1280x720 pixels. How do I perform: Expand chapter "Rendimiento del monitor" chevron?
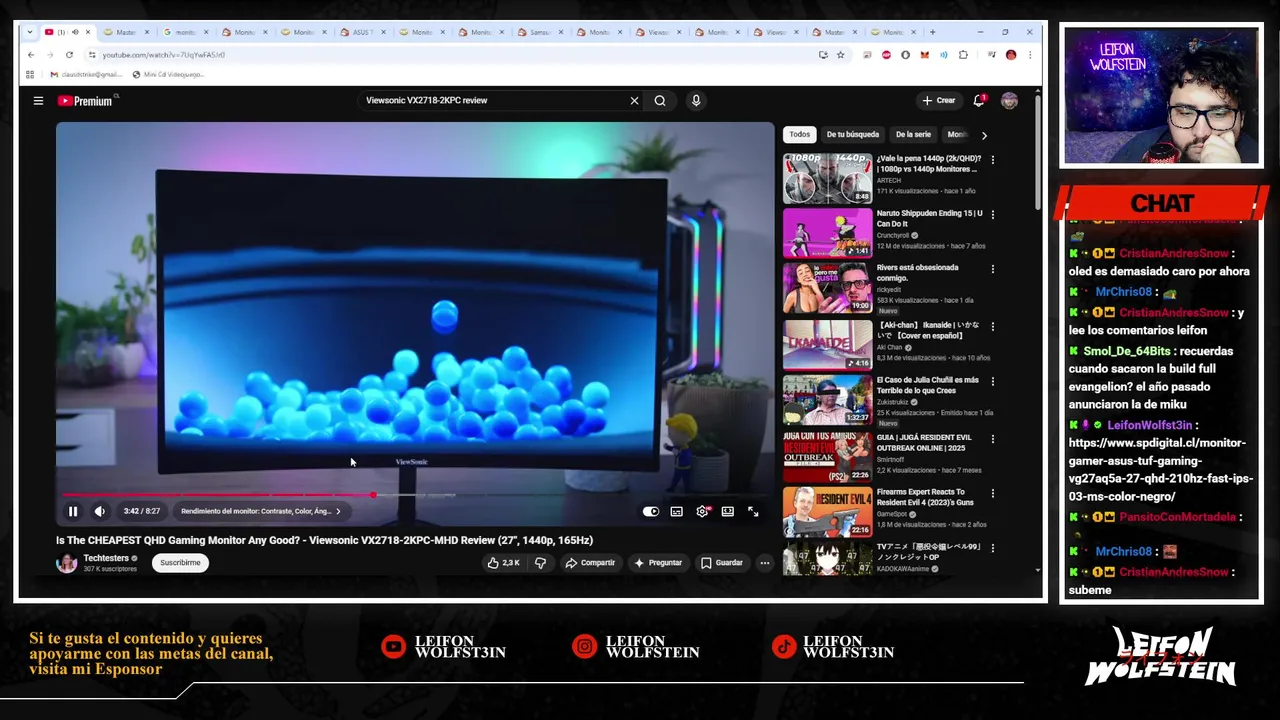tap(338, 511)
